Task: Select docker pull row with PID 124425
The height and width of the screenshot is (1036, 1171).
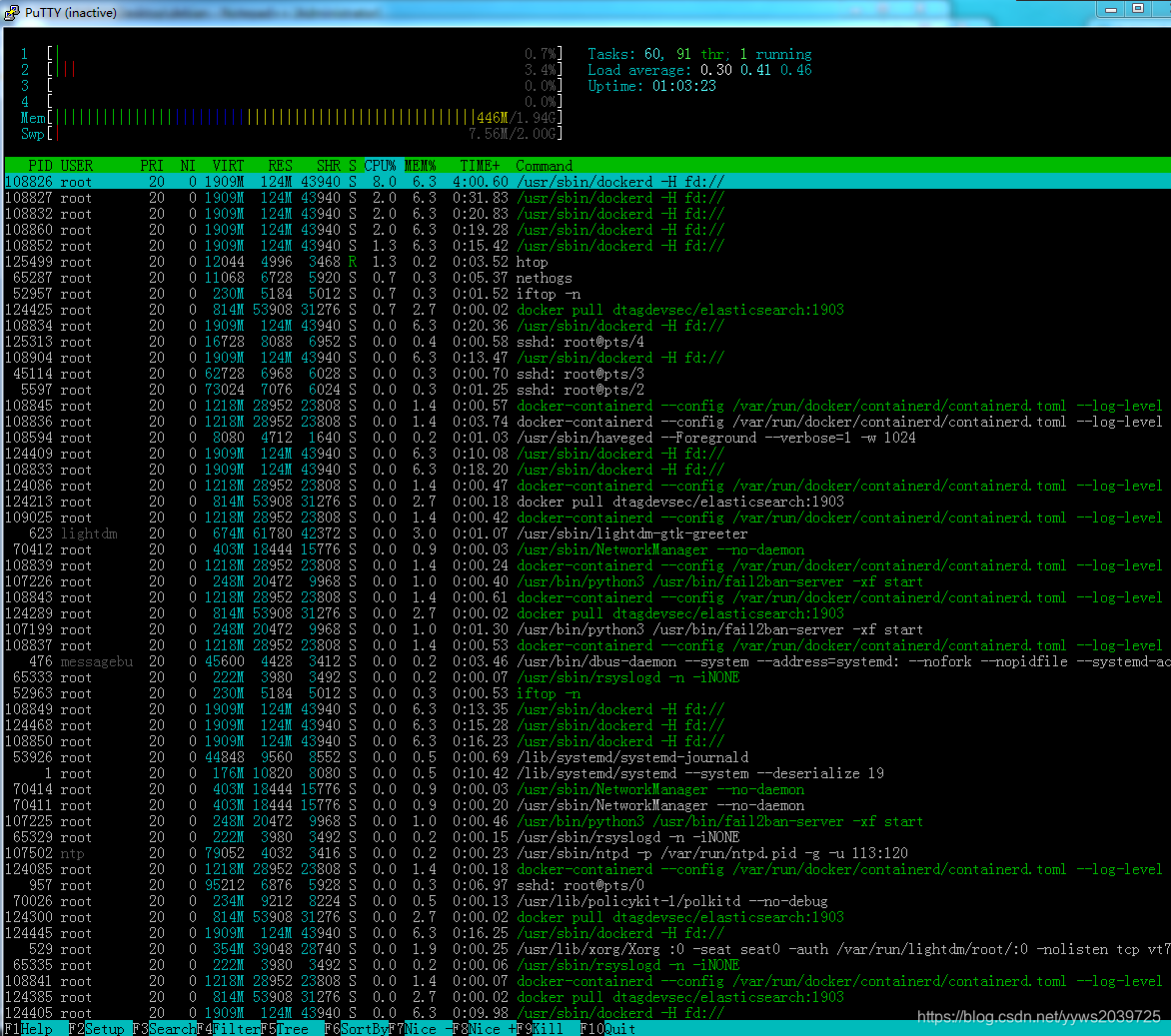Action: 585,310
